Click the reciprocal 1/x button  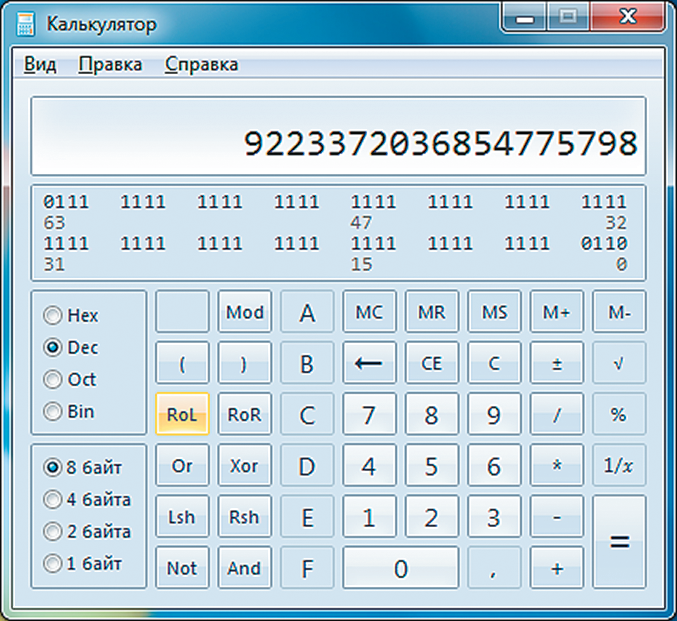[x=618, y=465]
